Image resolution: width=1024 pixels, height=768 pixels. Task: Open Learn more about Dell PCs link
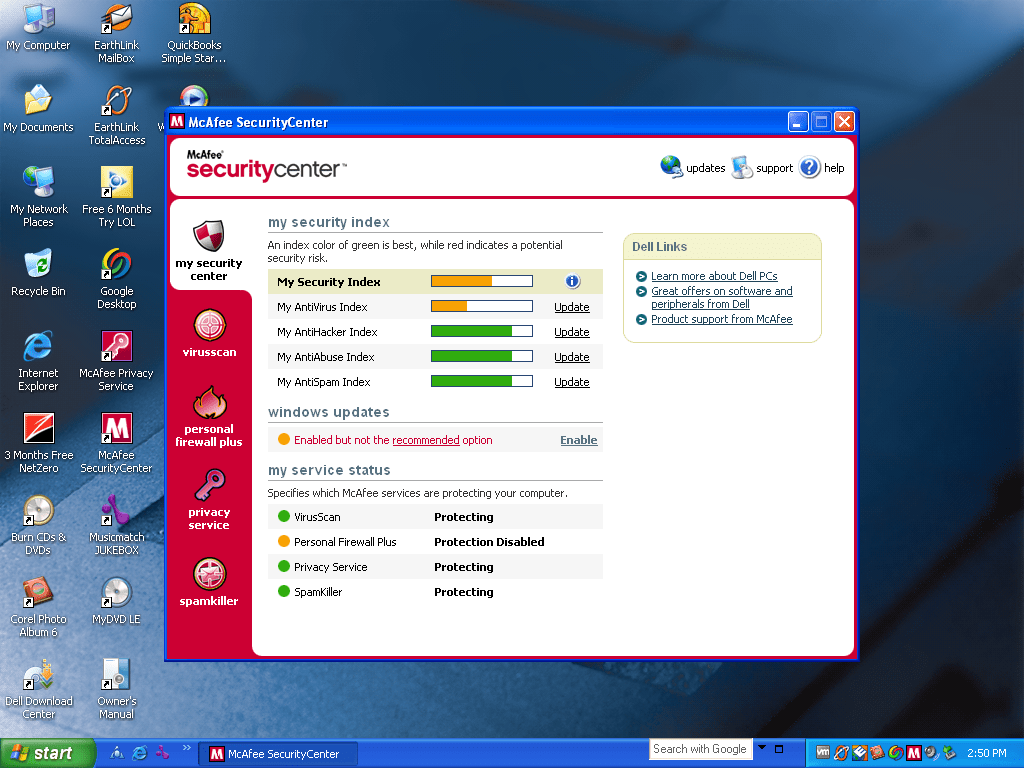point(714,276)
